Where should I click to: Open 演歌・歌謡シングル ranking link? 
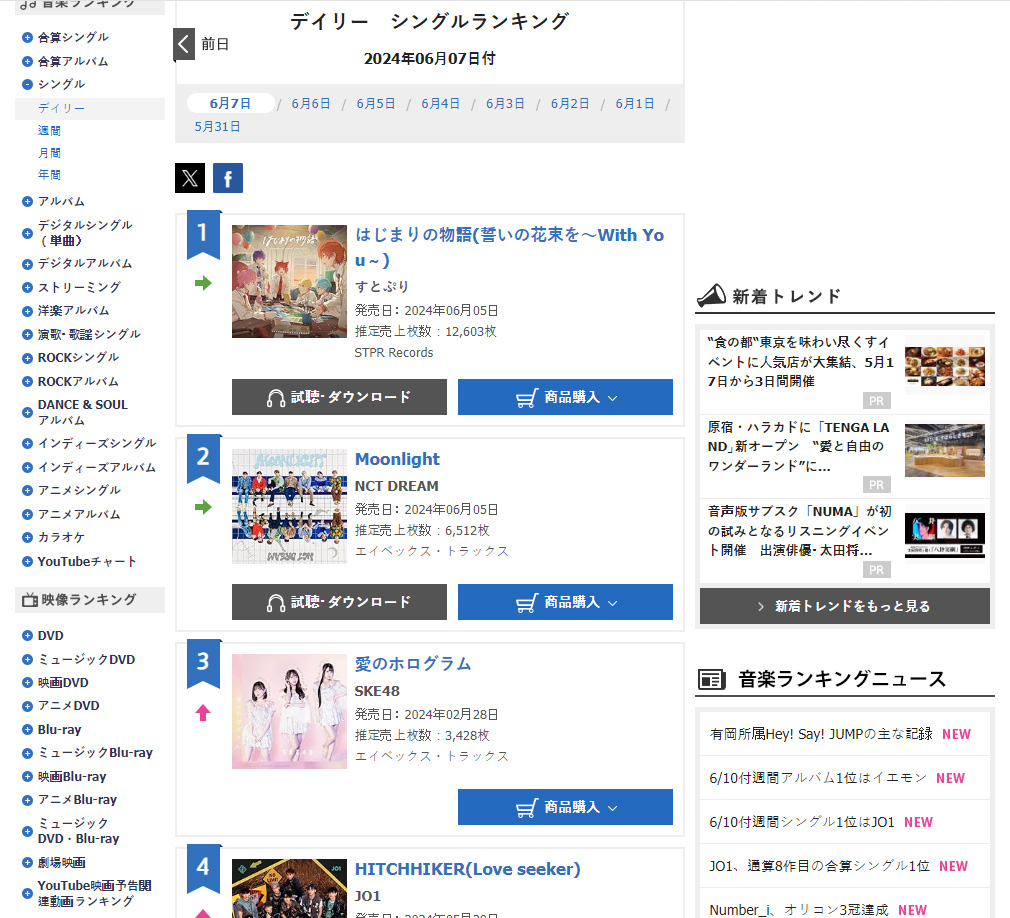pos(89,334)
